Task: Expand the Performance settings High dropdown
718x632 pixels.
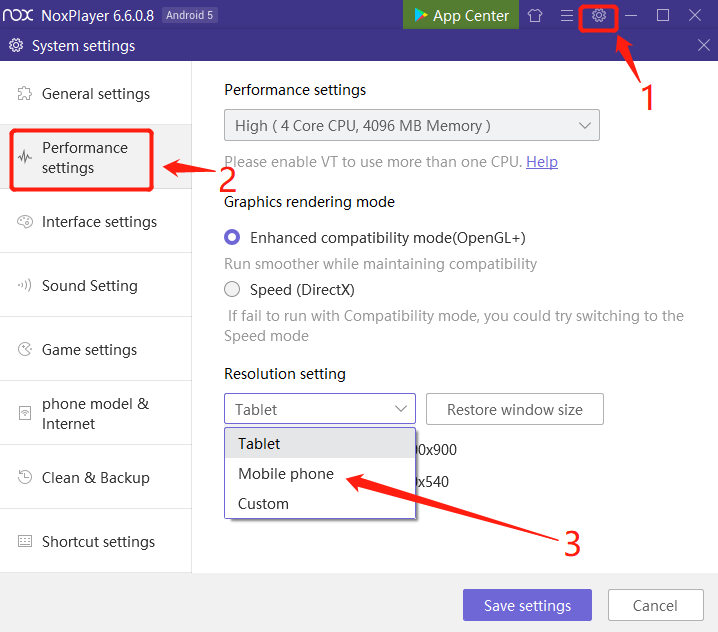Action: [411, 126]
